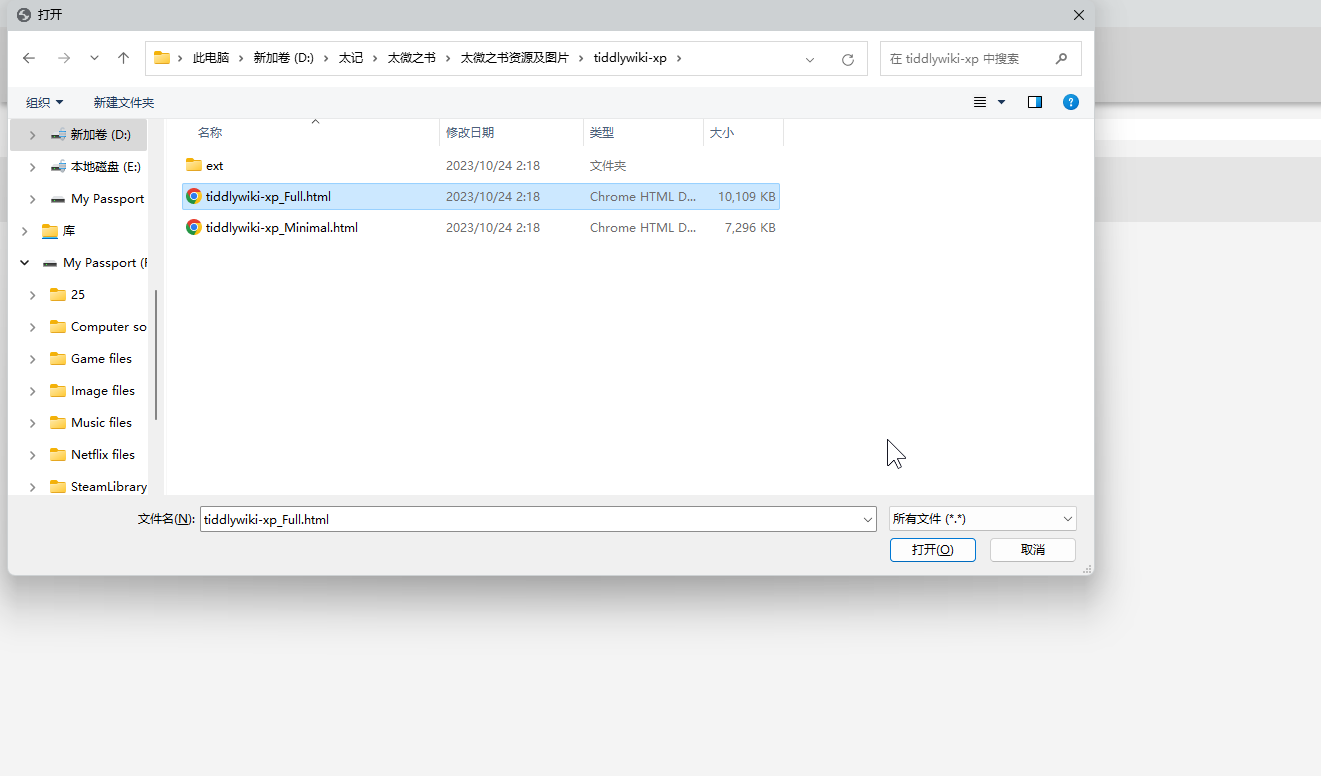Select Image files folder
Viewport: 1321px width, 776px height.
(103, 391)
